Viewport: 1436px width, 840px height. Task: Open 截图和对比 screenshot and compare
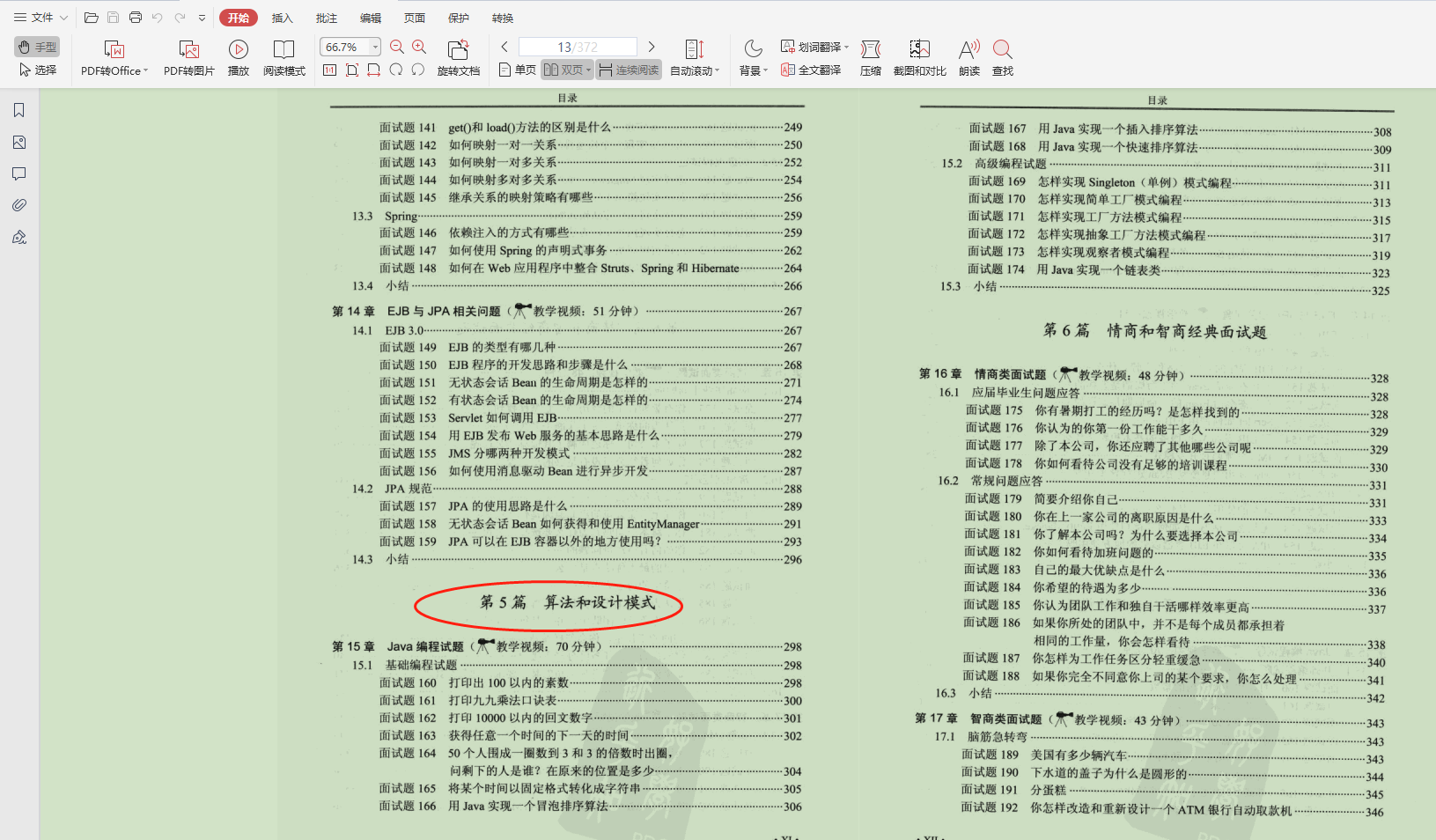tap(920, 59)
